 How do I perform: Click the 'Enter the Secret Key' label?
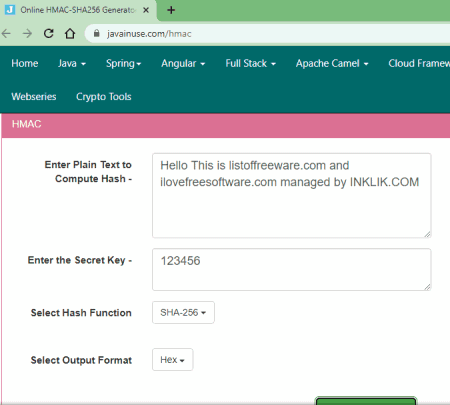[80, 260]
